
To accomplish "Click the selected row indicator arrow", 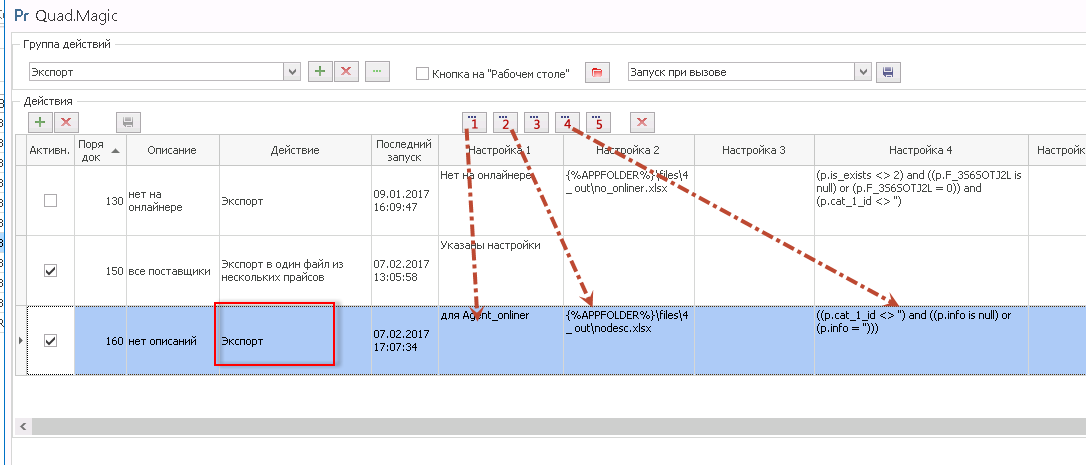I will [x=19, y=340].
